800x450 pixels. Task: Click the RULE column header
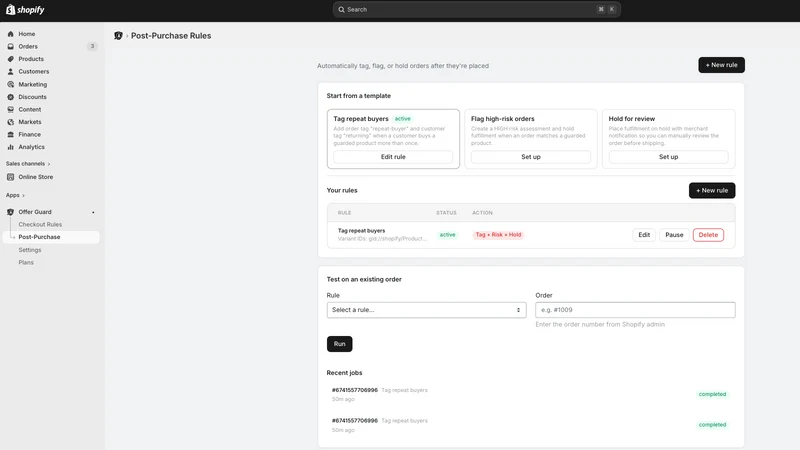[x=344, y=213]
